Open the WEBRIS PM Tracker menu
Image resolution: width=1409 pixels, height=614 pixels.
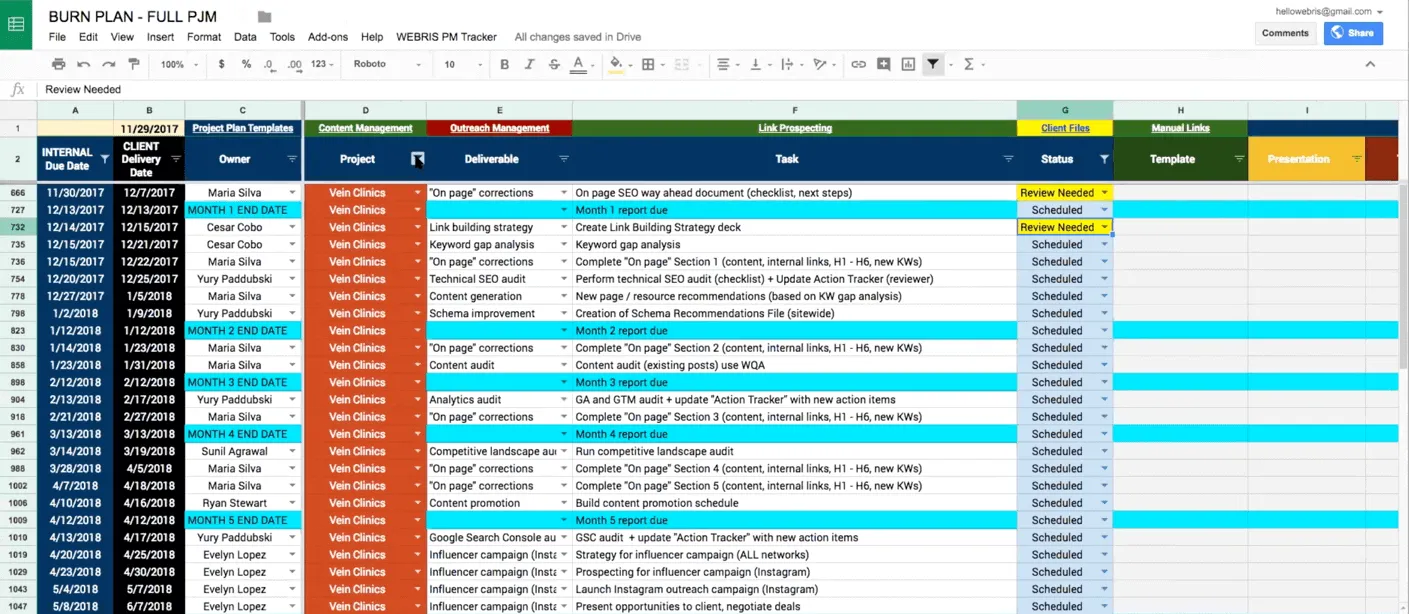click(x=446, y=37)
